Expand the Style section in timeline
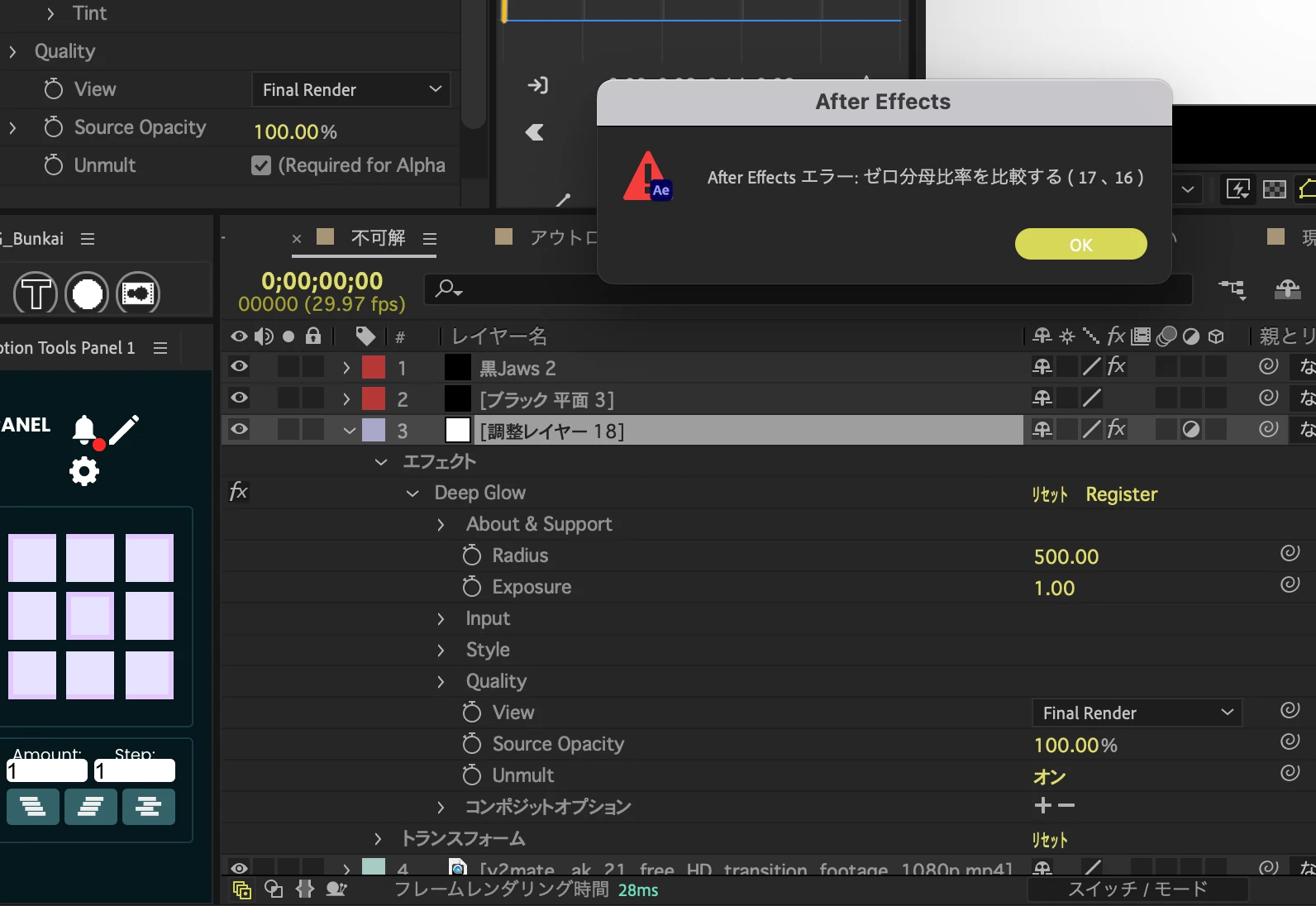 (441, 651)
